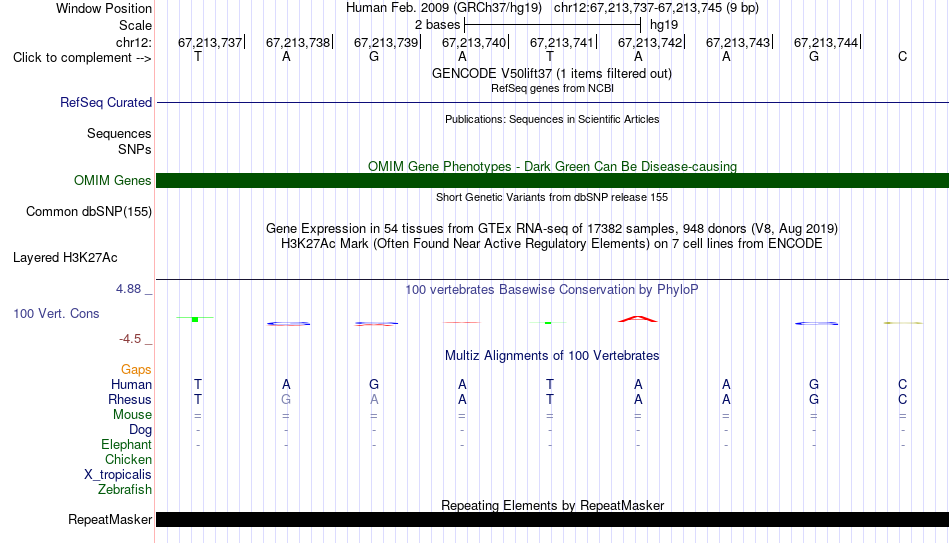950x543 pixels.
Task: Click the GENCODE V50lift37 track title
Action: click(x=551, y=73)
